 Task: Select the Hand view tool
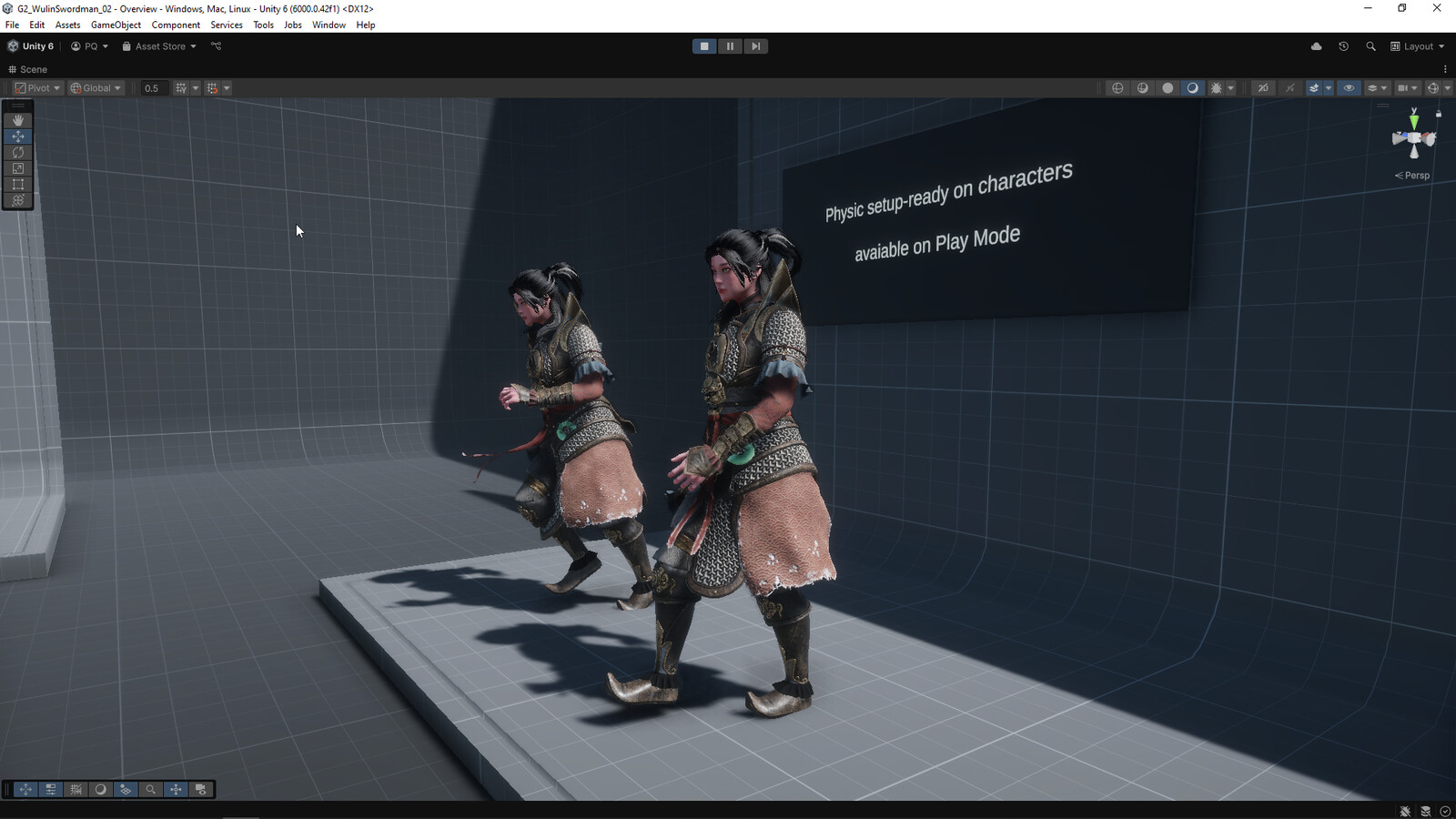coord(18,120)
